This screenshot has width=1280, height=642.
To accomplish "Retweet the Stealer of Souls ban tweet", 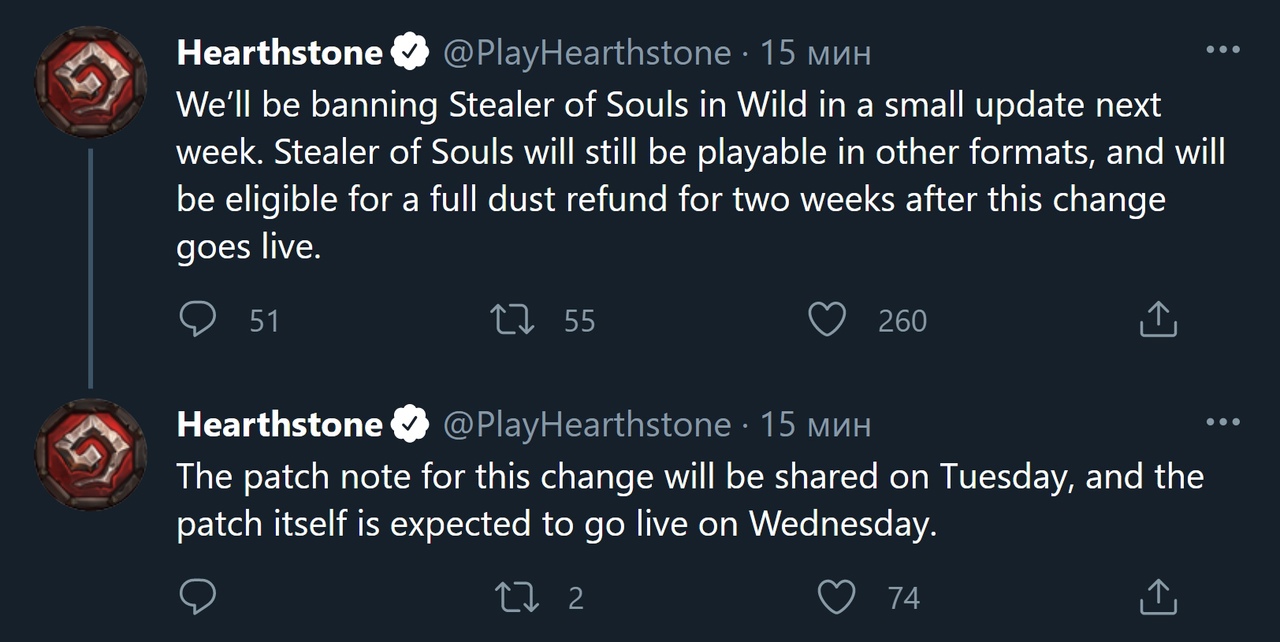I will [x=511, y=320].
